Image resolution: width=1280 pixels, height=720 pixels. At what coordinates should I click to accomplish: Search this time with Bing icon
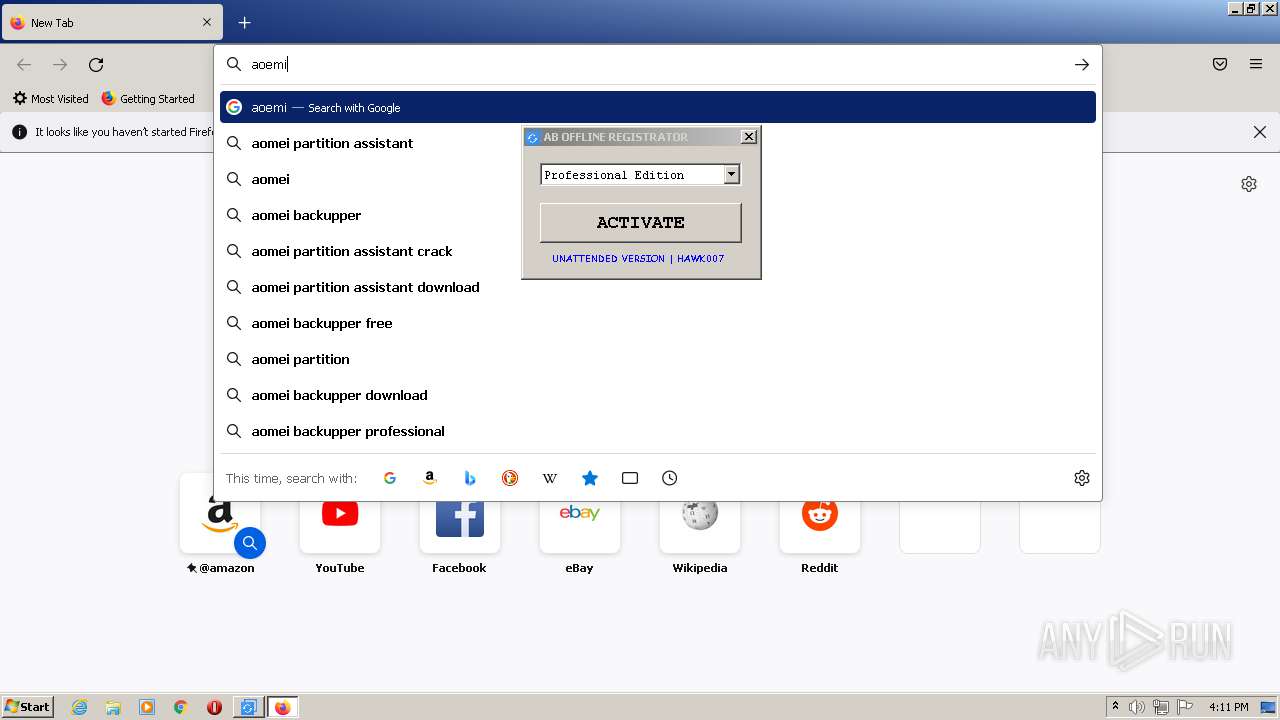coord(470,478)
